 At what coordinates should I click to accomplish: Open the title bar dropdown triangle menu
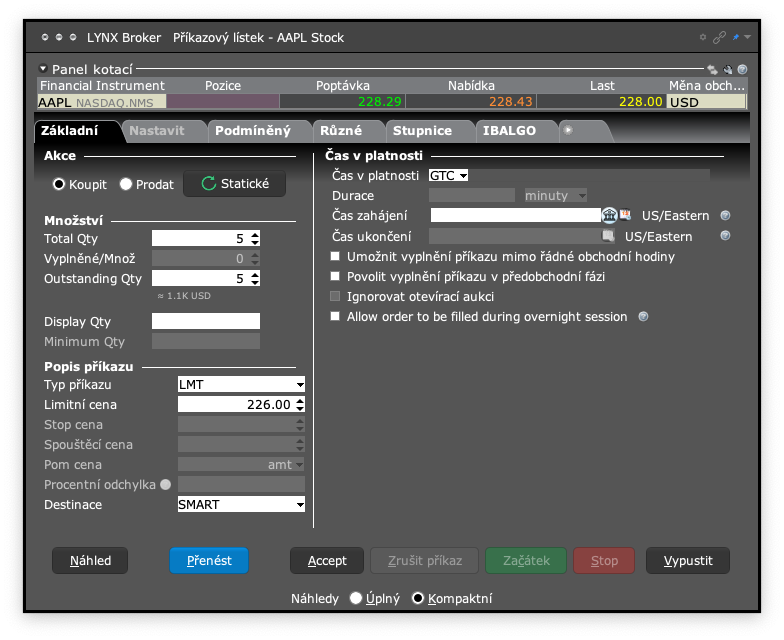[748, 37]
